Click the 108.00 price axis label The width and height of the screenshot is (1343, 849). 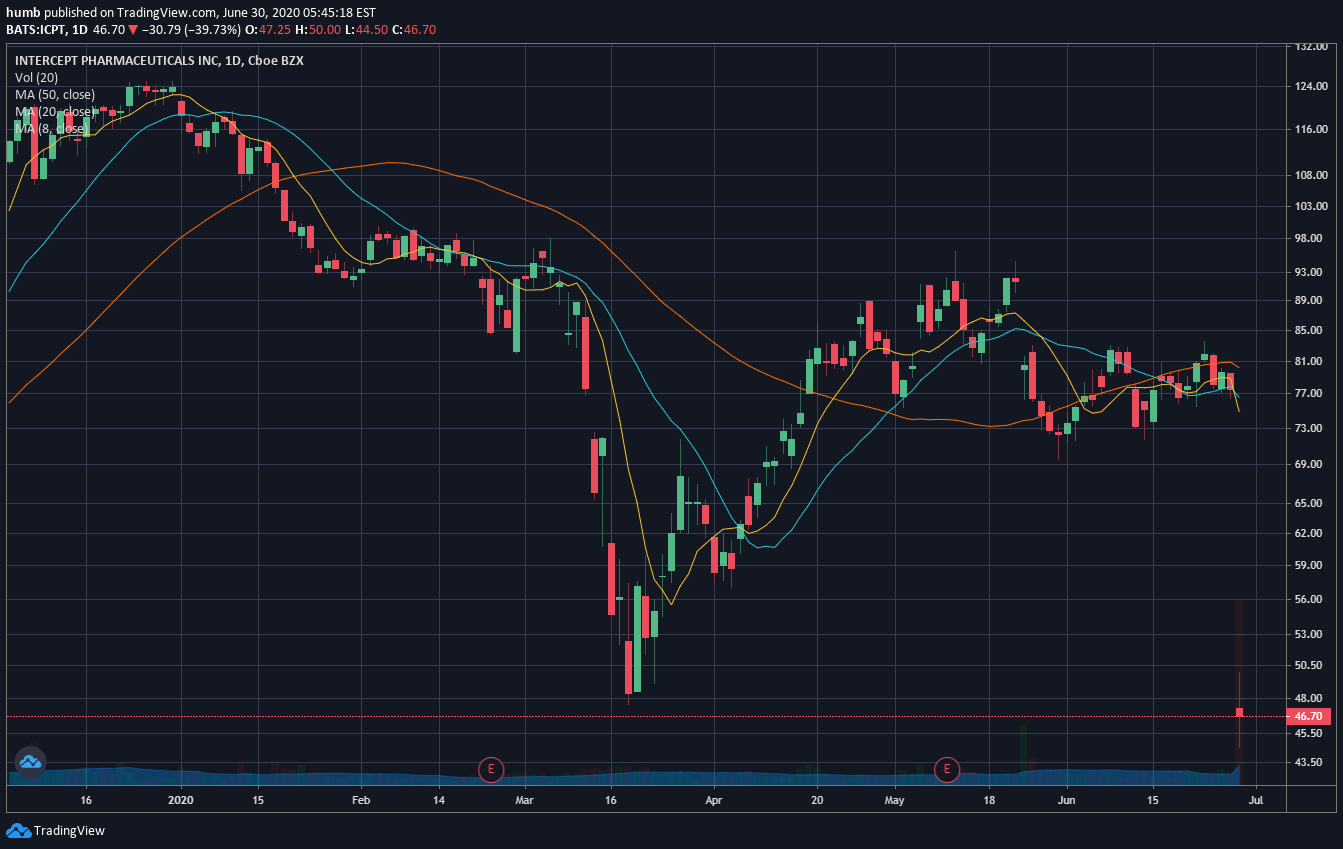tap(1311, 175)
